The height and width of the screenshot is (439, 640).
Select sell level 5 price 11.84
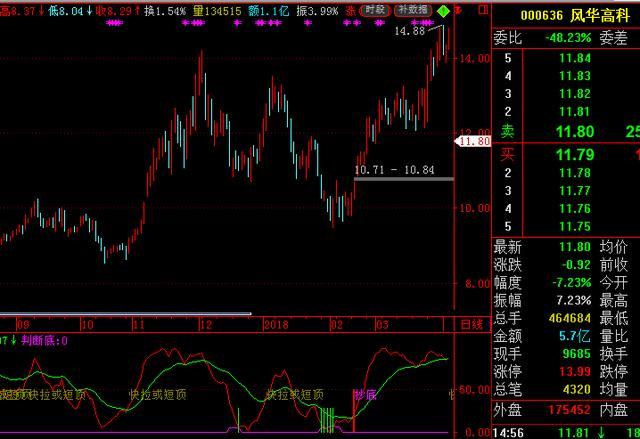pyautogui.click(x=575, y=57)
